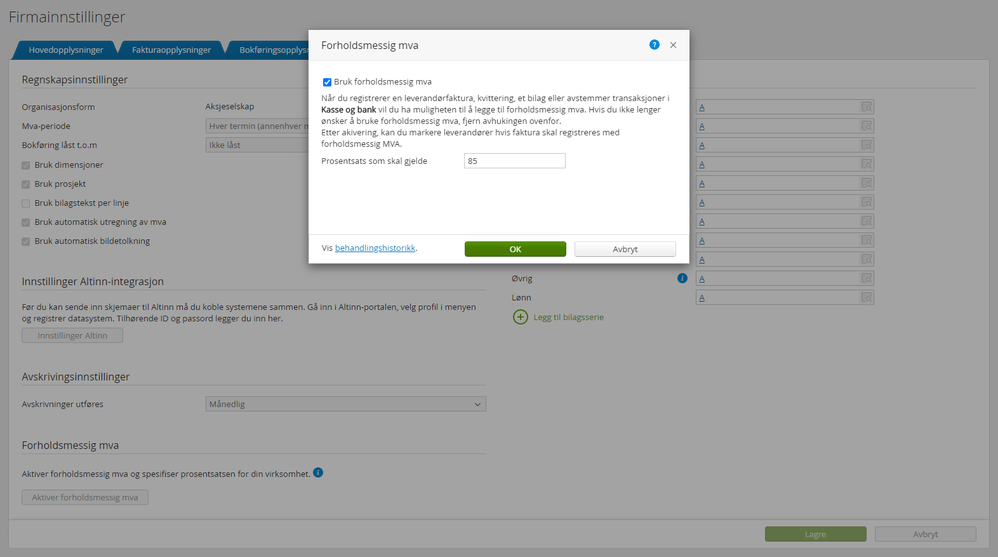The height and width of the screenshot is (557, 998).
Task: Enable Bruk bilagstekst per linje
Action: tap(26, 203)
